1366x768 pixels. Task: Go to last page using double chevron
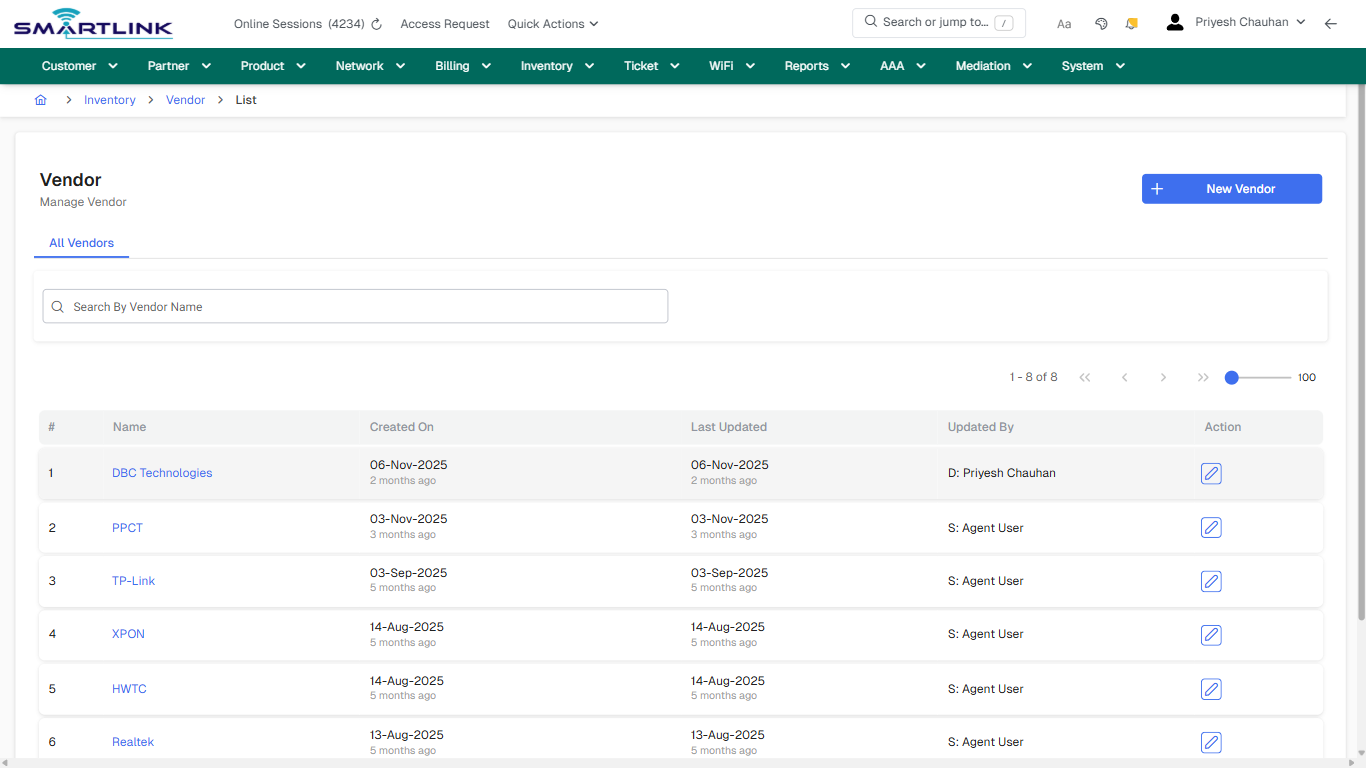click(1203, 377)
